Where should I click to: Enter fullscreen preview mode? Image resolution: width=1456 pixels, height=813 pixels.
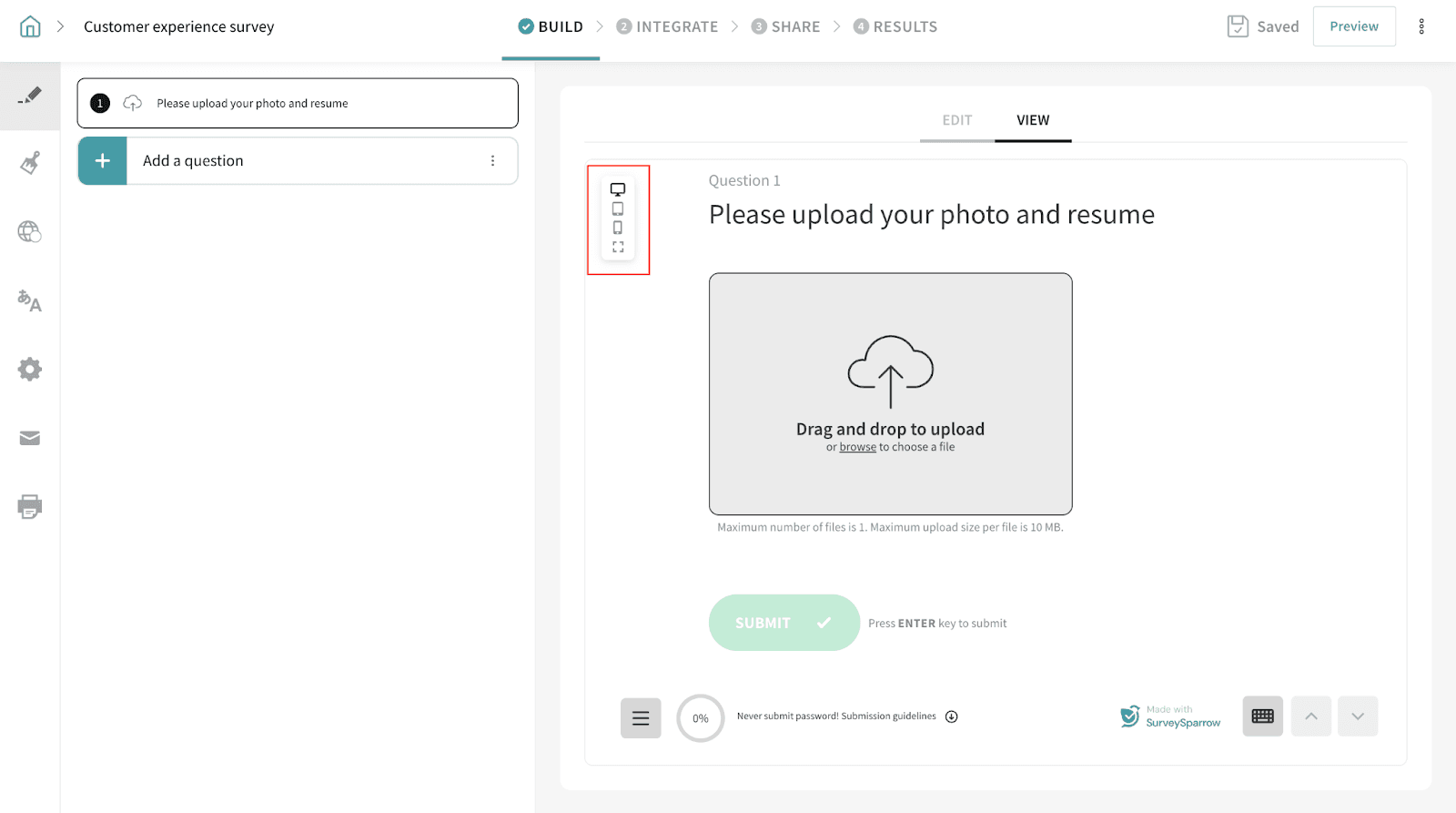tap(618, 248)
